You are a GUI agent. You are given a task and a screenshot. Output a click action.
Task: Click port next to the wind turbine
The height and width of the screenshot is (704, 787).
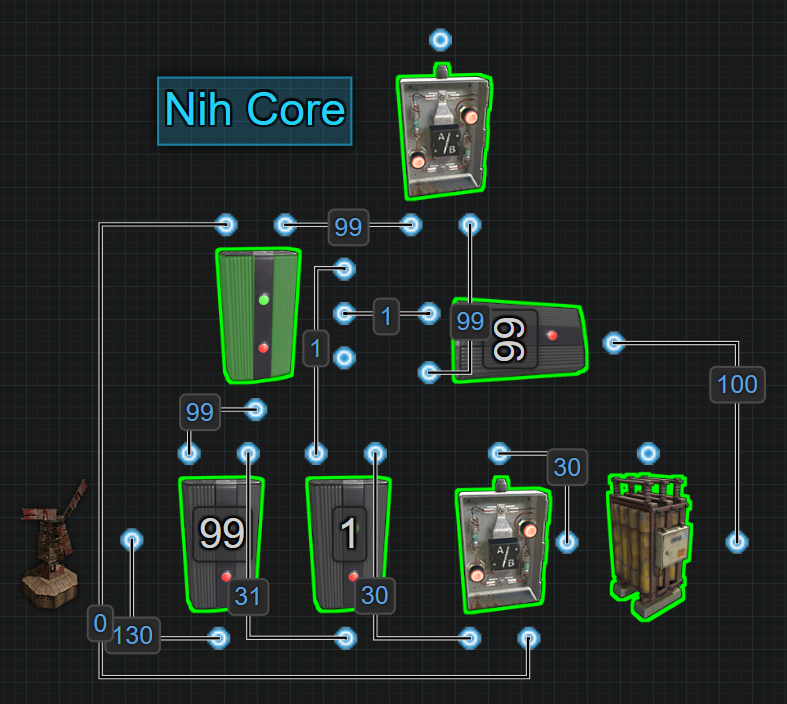click(x=132, y=540)
